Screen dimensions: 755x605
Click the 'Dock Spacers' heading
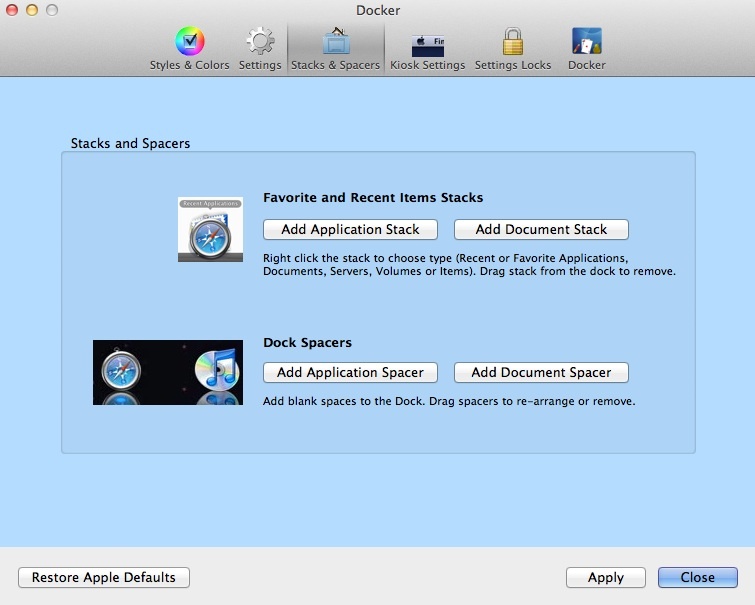tap(307, 342)
